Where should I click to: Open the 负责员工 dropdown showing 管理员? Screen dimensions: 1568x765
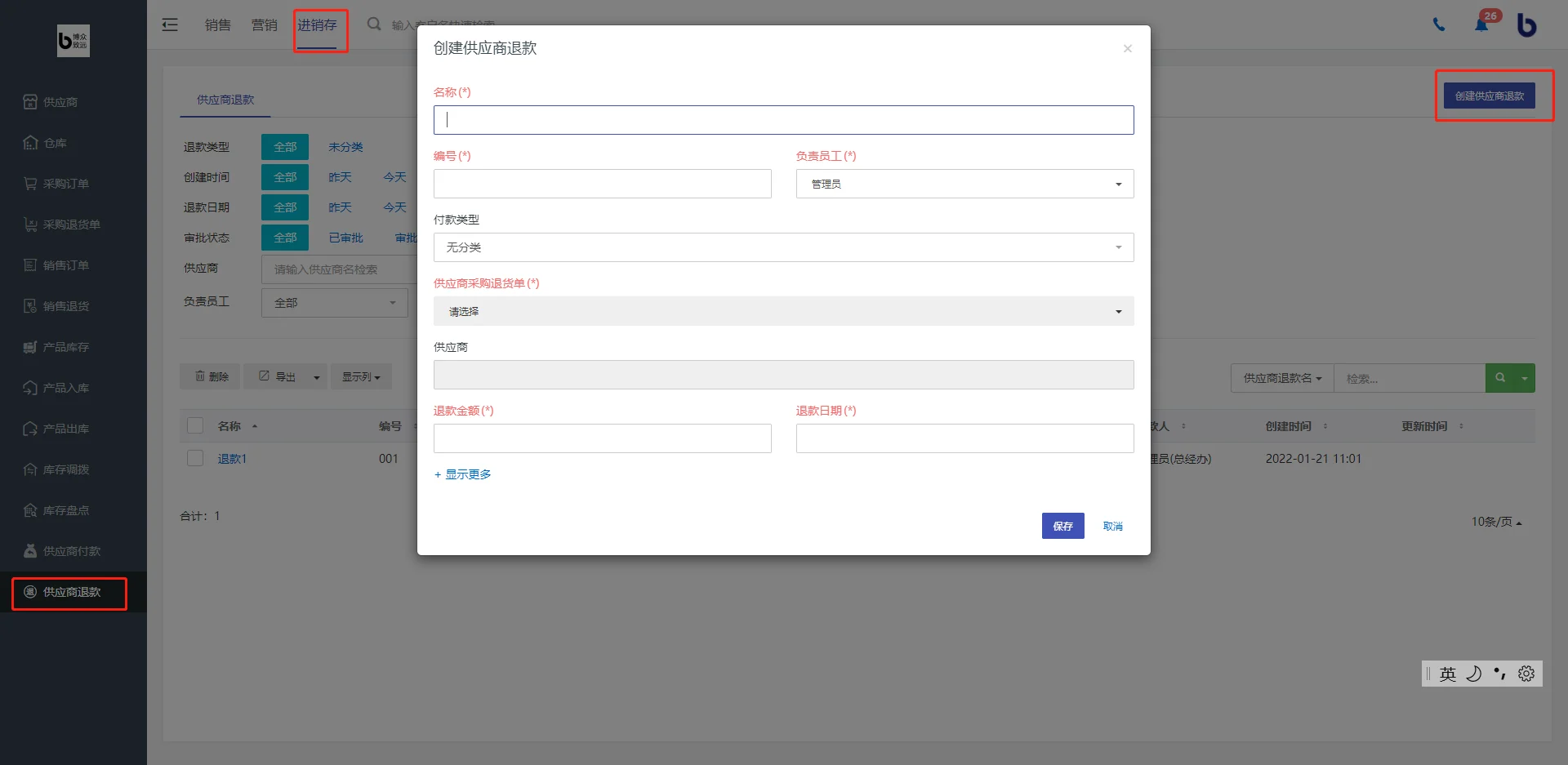[964, 184]
